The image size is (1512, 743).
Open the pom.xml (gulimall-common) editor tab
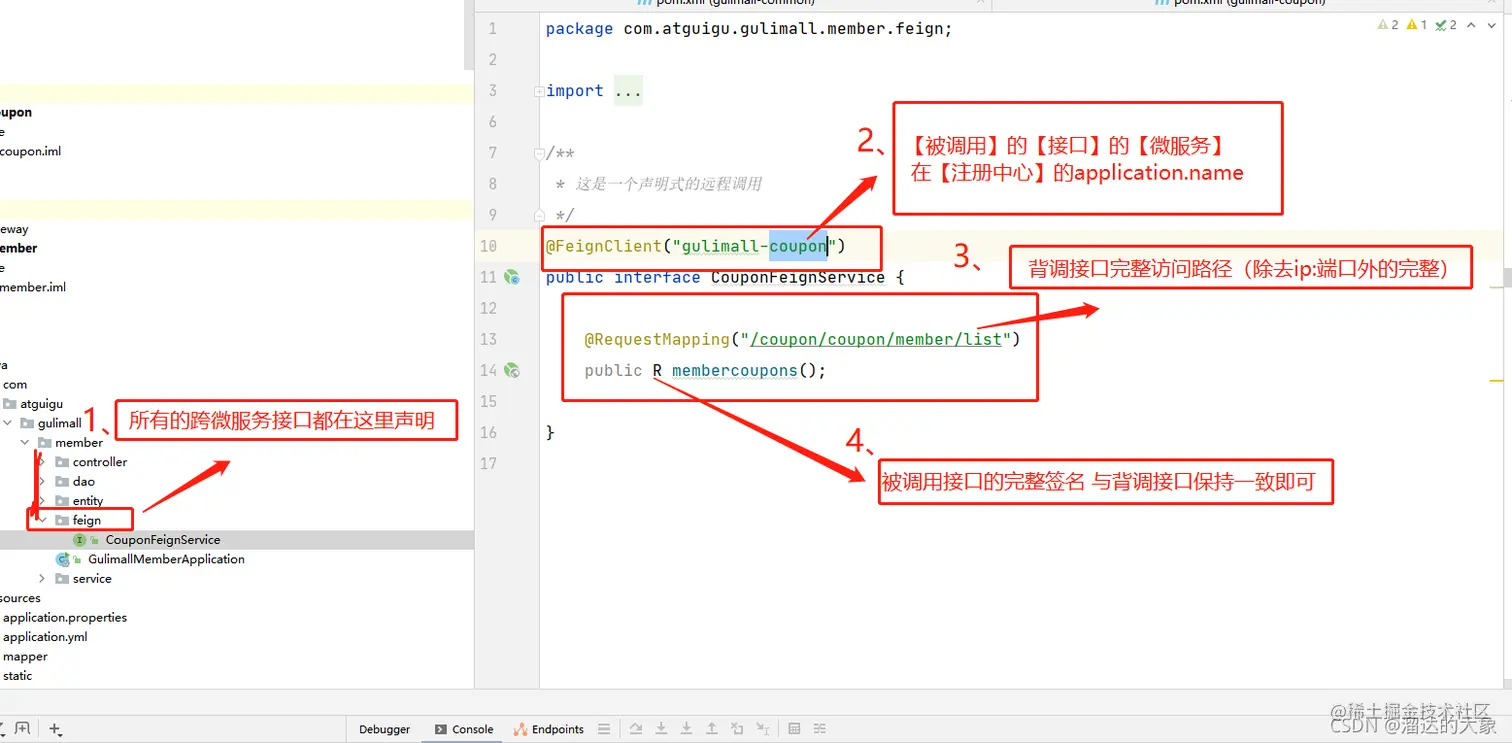(735, 3)
